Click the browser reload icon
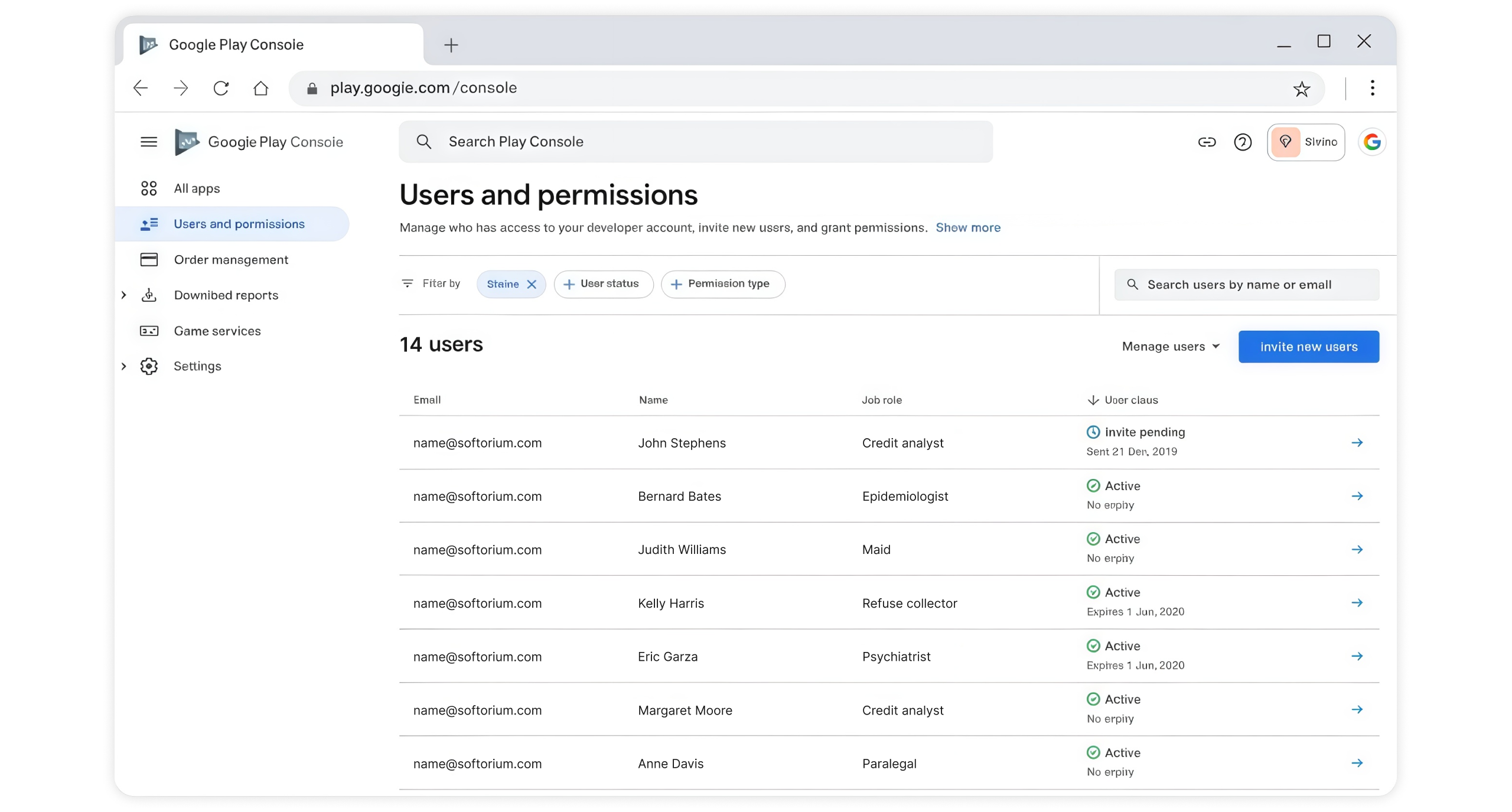The image size is (1512, 812). (x=221, y=89)
